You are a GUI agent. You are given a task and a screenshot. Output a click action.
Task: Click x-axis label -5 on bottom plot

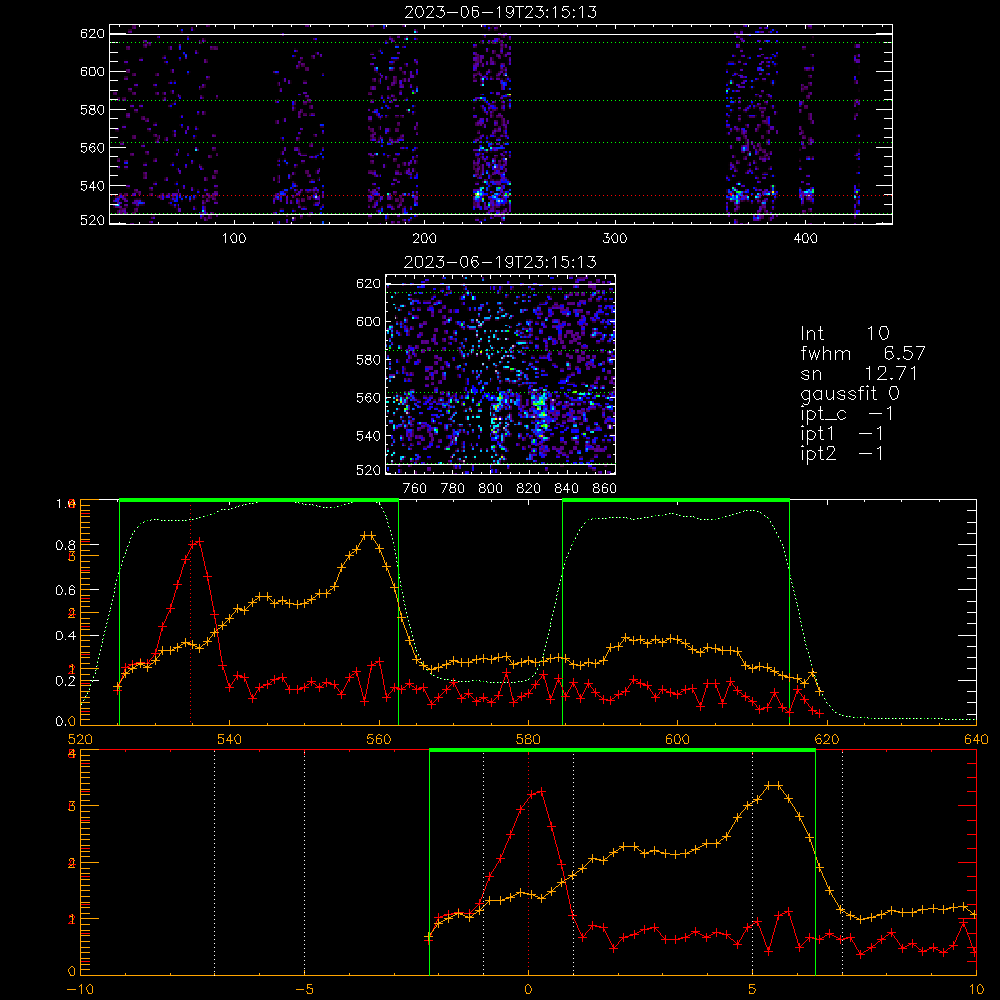pyautogui.click(x=304, y=990)
